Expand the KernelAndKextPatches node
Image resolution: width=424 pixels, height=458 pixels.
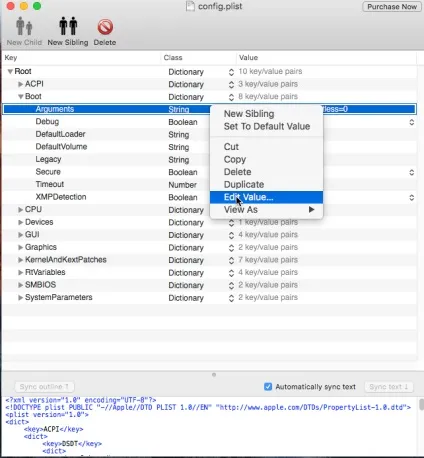20,260
